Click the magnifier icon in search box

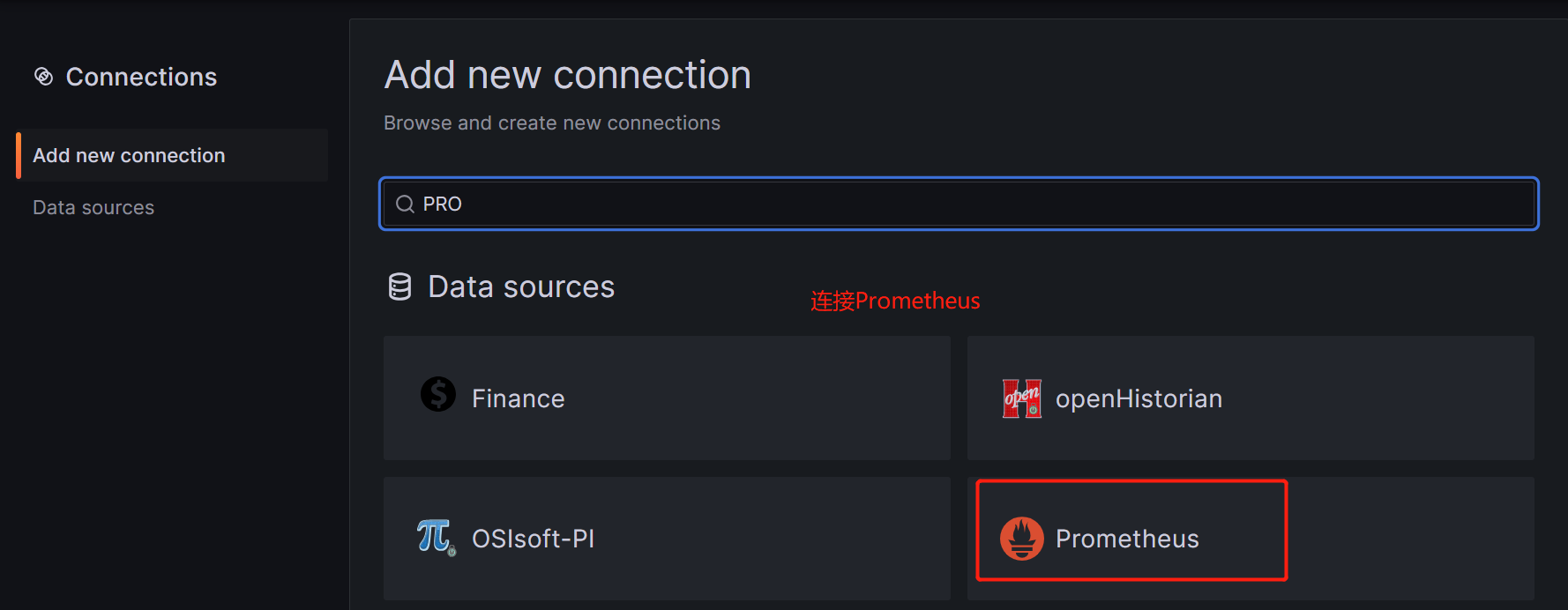click(405, 205)
